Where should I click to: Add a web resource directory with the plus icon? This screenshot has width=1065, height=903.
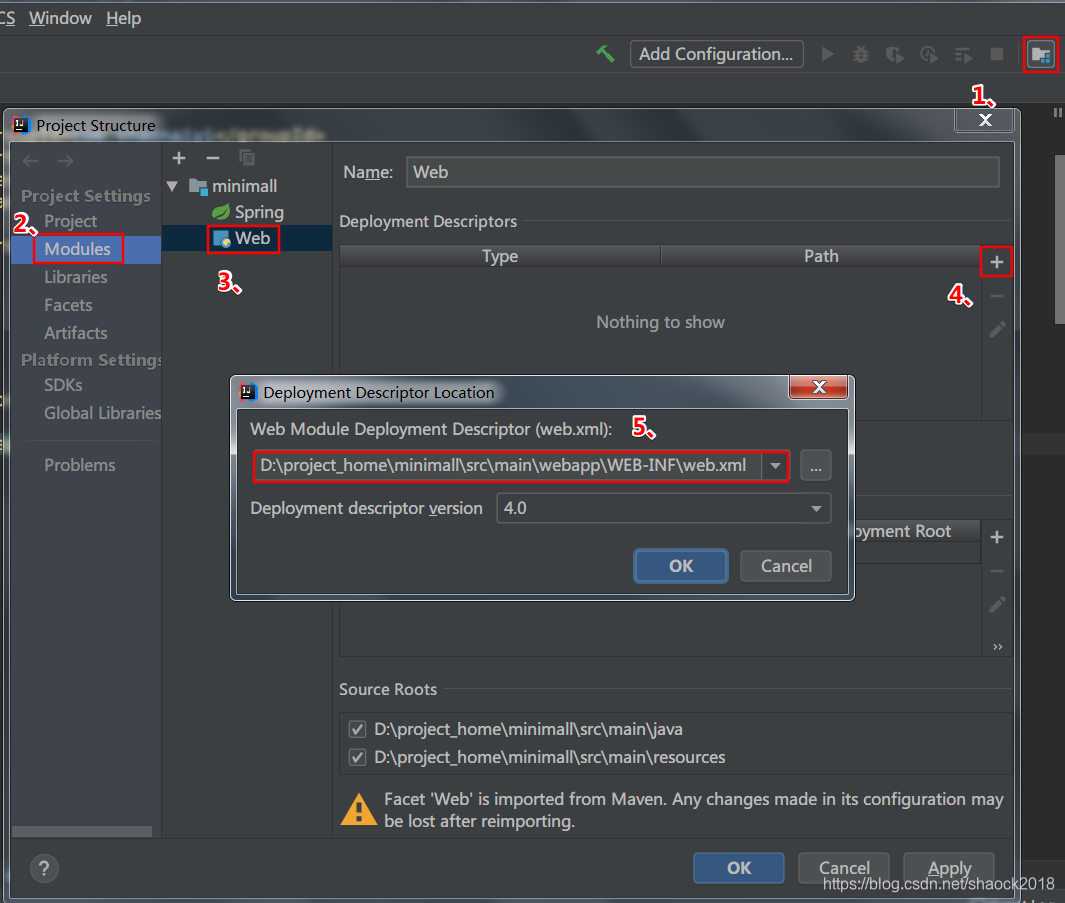[996, 537]
